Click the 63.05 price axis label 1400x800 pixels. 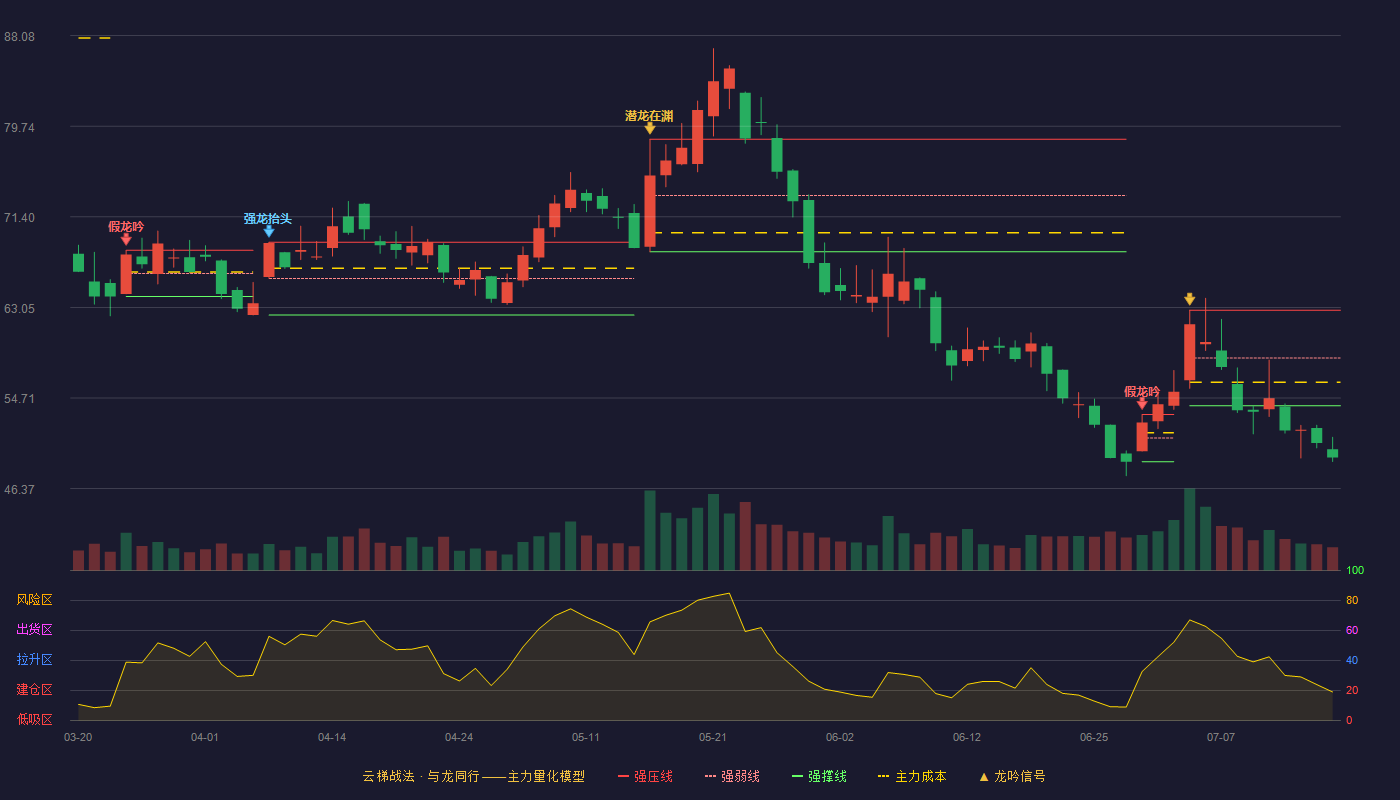coord(19,309)
